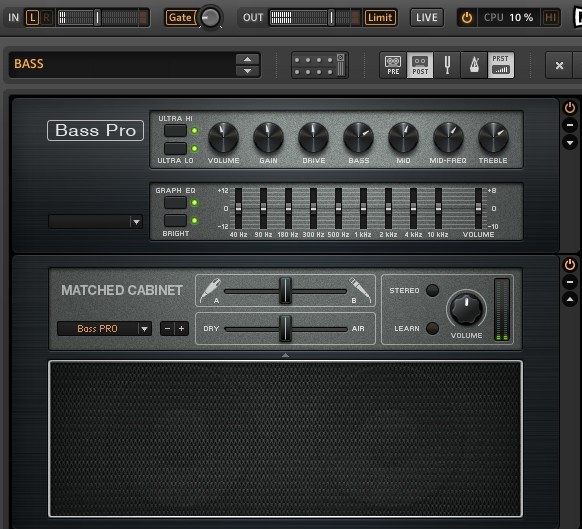Open the metronome icon

pyautogui.click(x=474, y=65)
